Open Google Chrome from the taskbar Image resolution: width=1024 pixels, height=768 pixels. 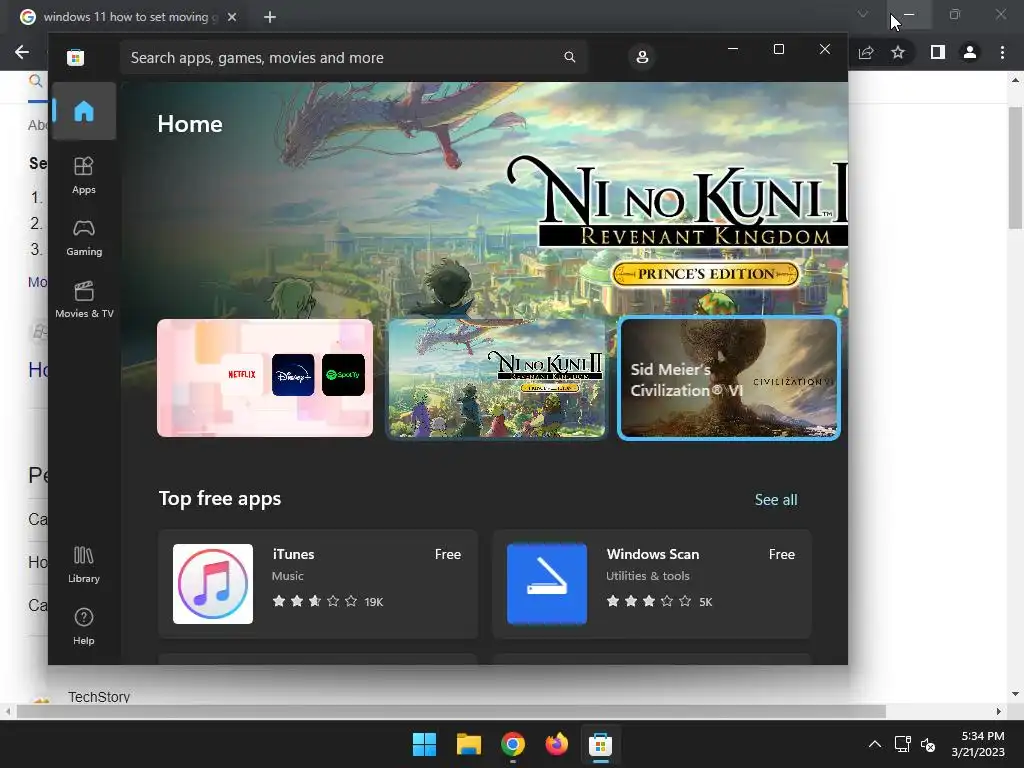tap(513, 744)
